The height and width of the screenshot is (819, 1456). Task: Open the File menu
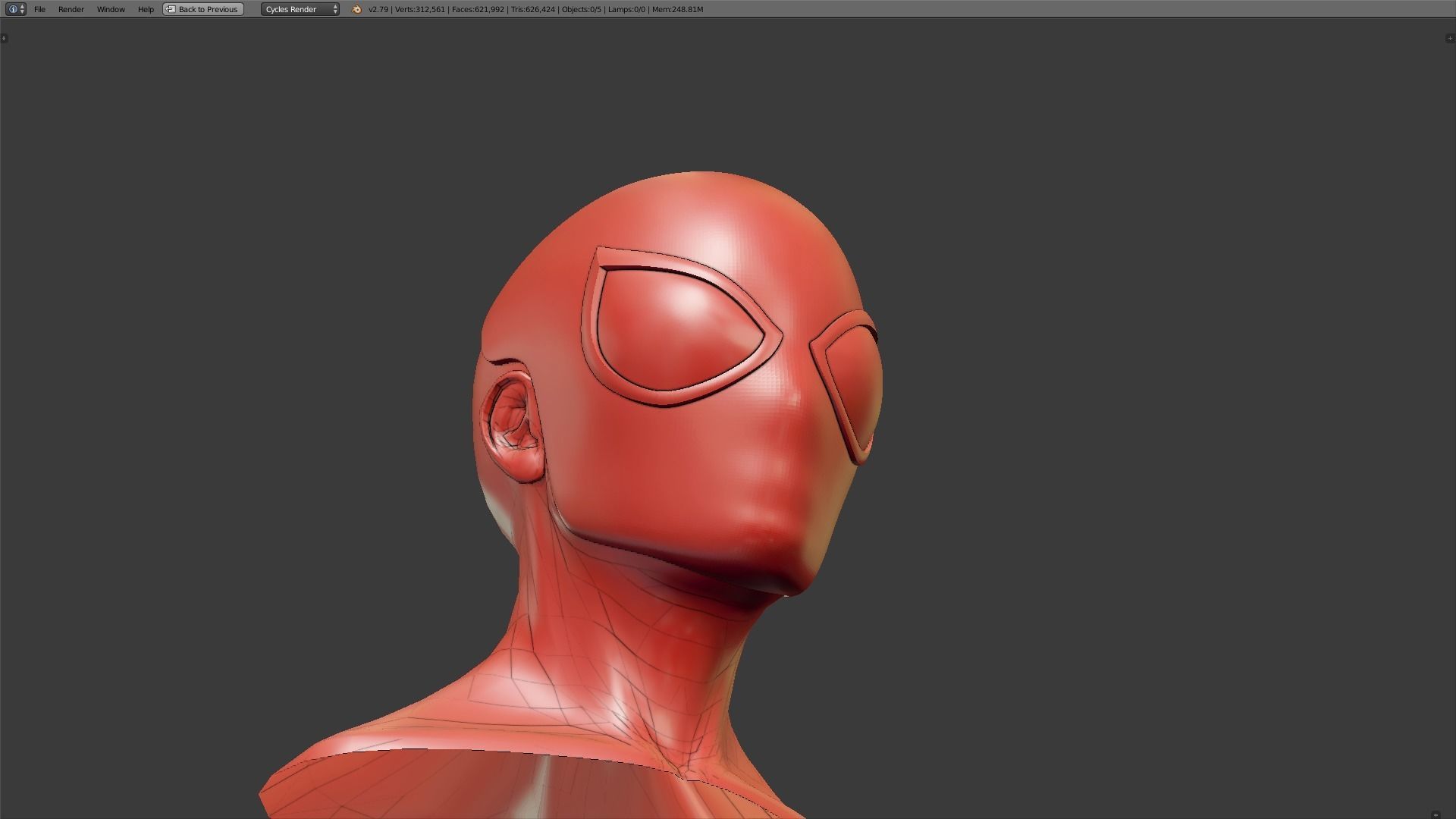click(39, 9)
